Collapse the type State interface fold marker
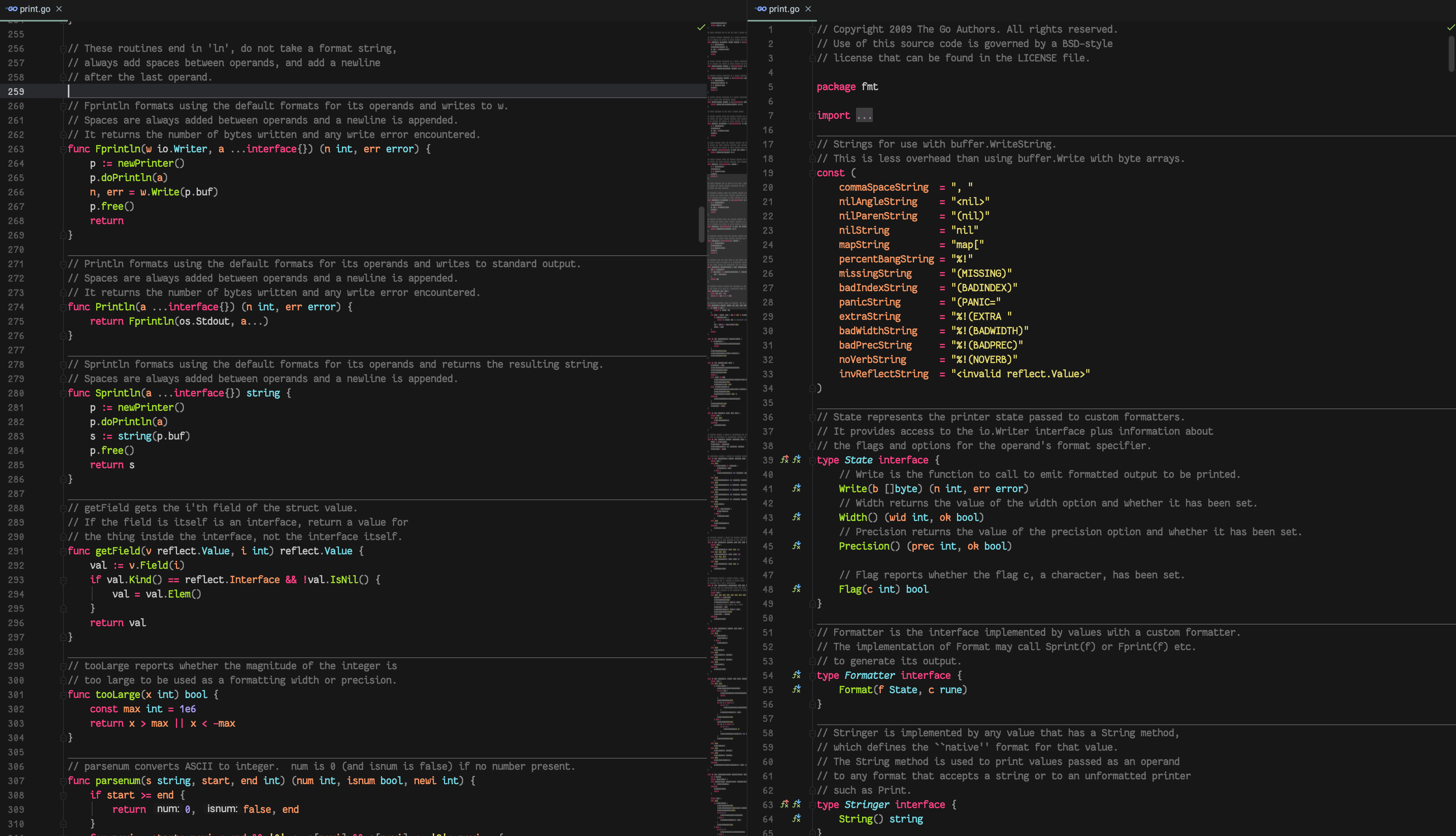The height and width of the screenshot is (836, 1456). click(812, 461)
